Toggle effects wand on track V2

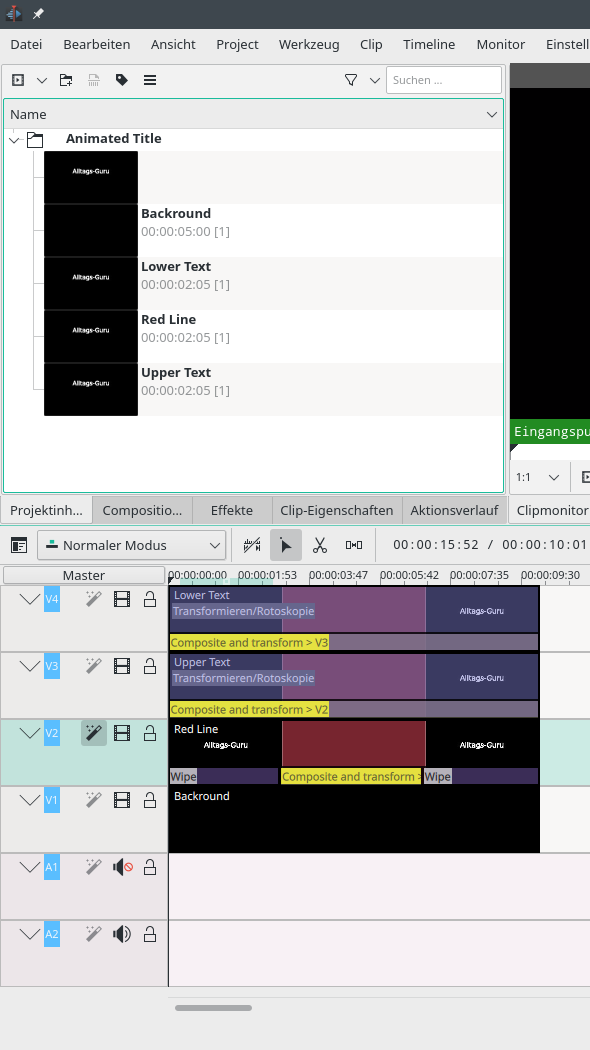[94, 733]
